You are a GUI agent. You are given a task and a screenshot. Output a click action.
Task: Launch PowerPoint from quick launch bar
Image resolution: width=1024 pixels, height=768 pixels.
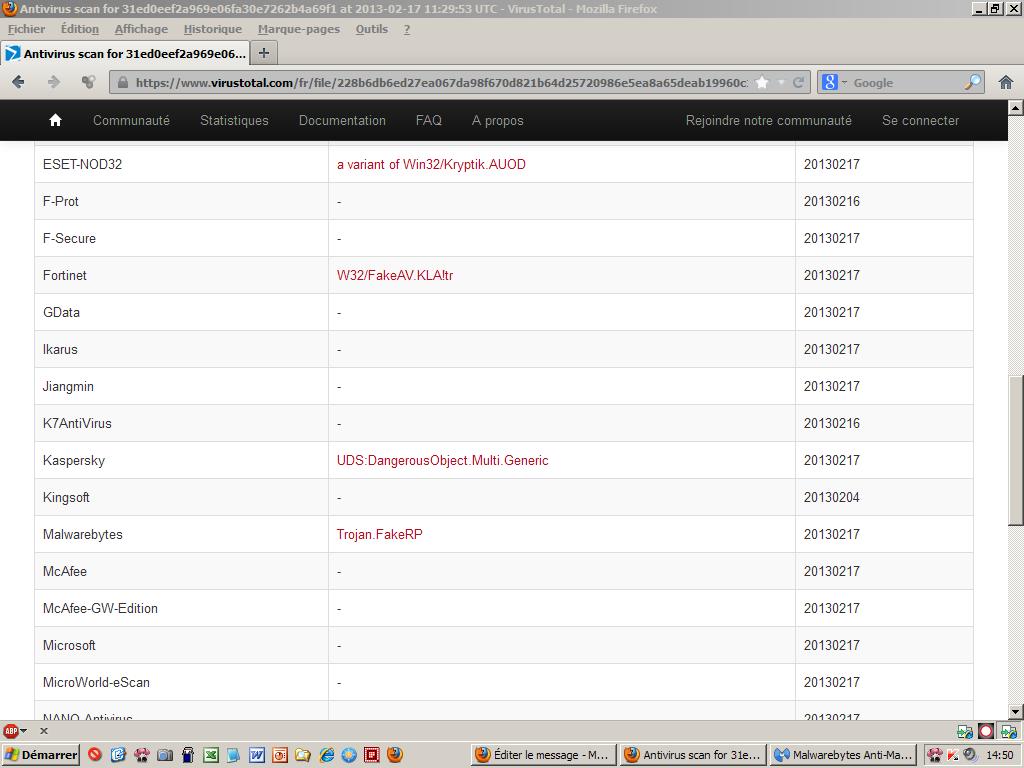coord(280,755)
